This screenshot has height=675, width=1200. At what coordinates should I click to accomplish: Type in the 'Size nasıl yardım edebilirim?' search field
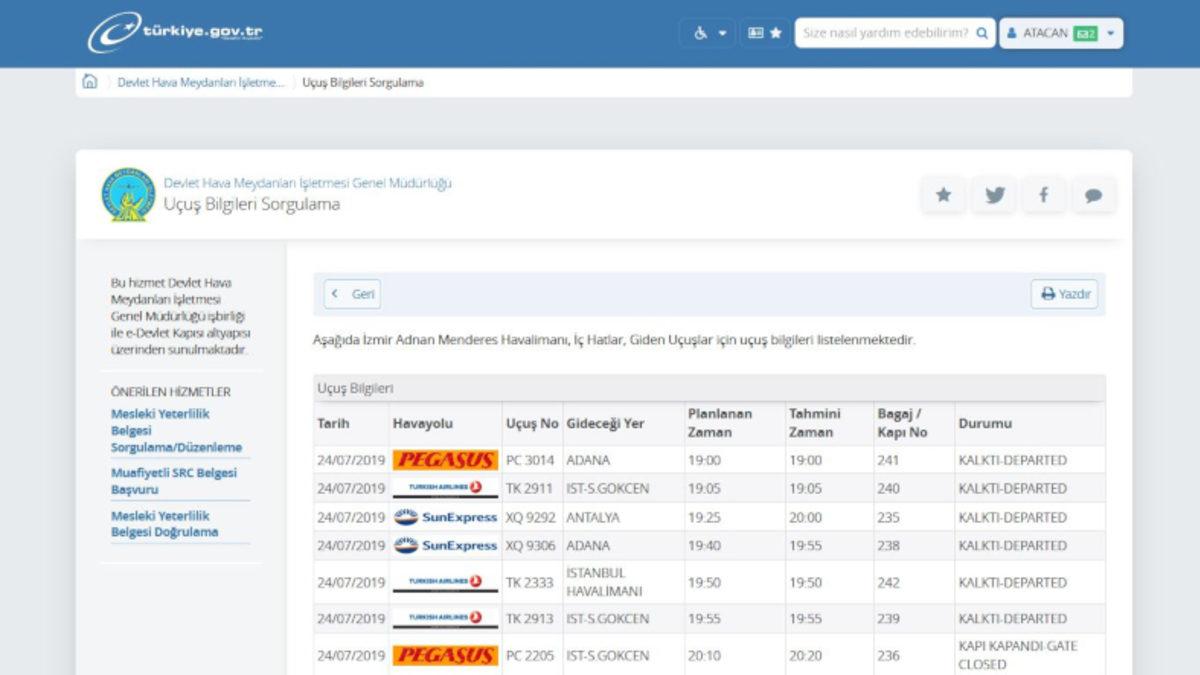tap(885, 33)
